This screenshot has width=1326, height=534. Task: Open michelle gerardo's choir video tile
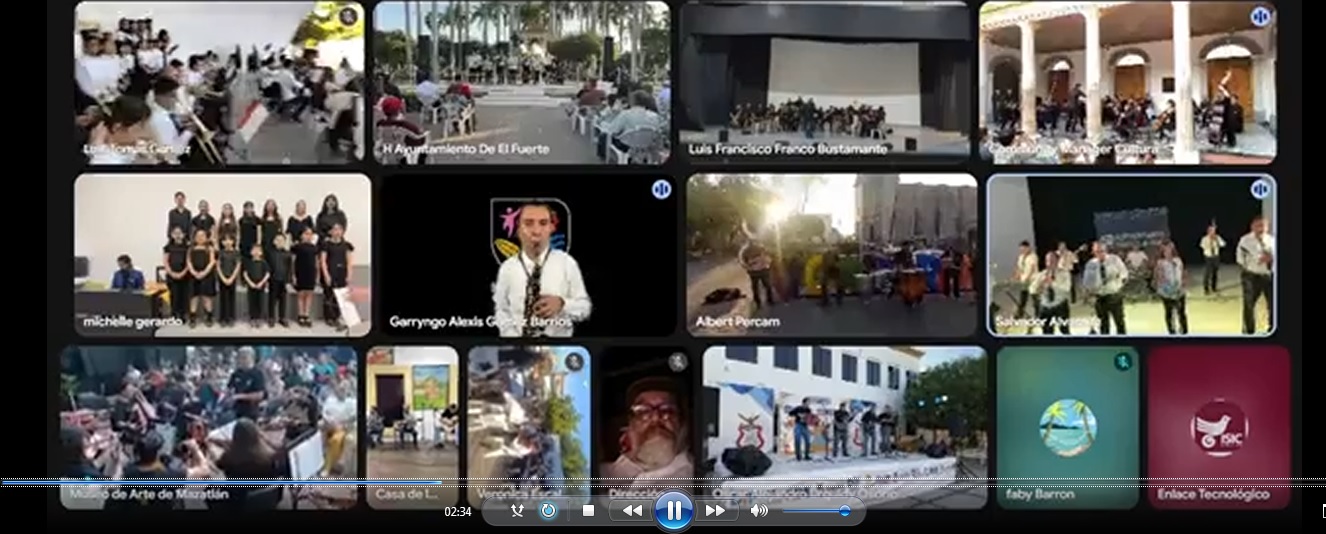point(222,255)
